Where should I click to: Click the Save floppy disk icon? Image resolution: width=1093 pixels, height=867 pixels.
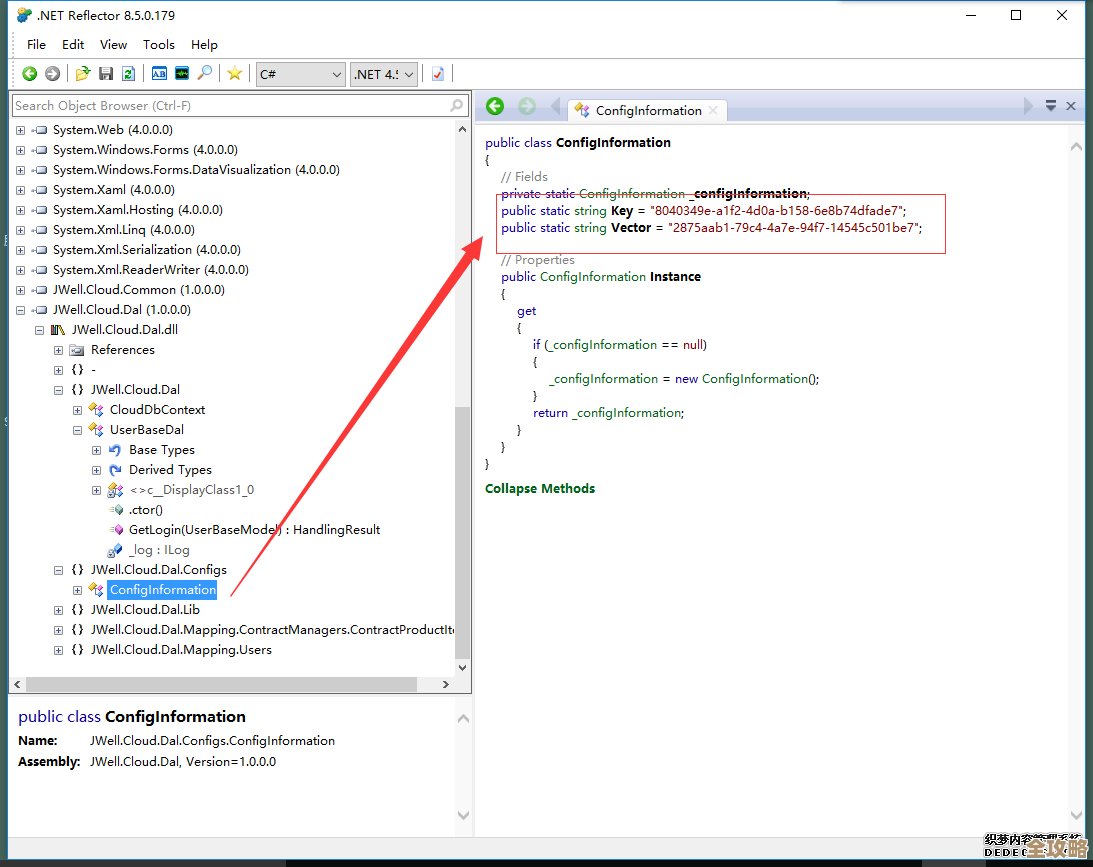[x=106, y=73]
